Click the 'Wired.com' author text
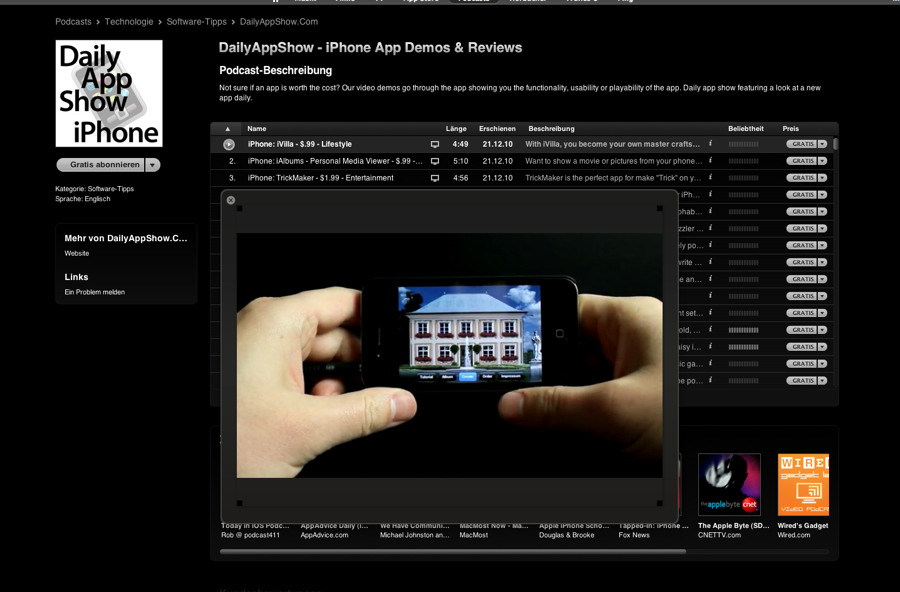The width and height of the screenshot is (900, 592). pyautogui.click(x=794, y=535)
